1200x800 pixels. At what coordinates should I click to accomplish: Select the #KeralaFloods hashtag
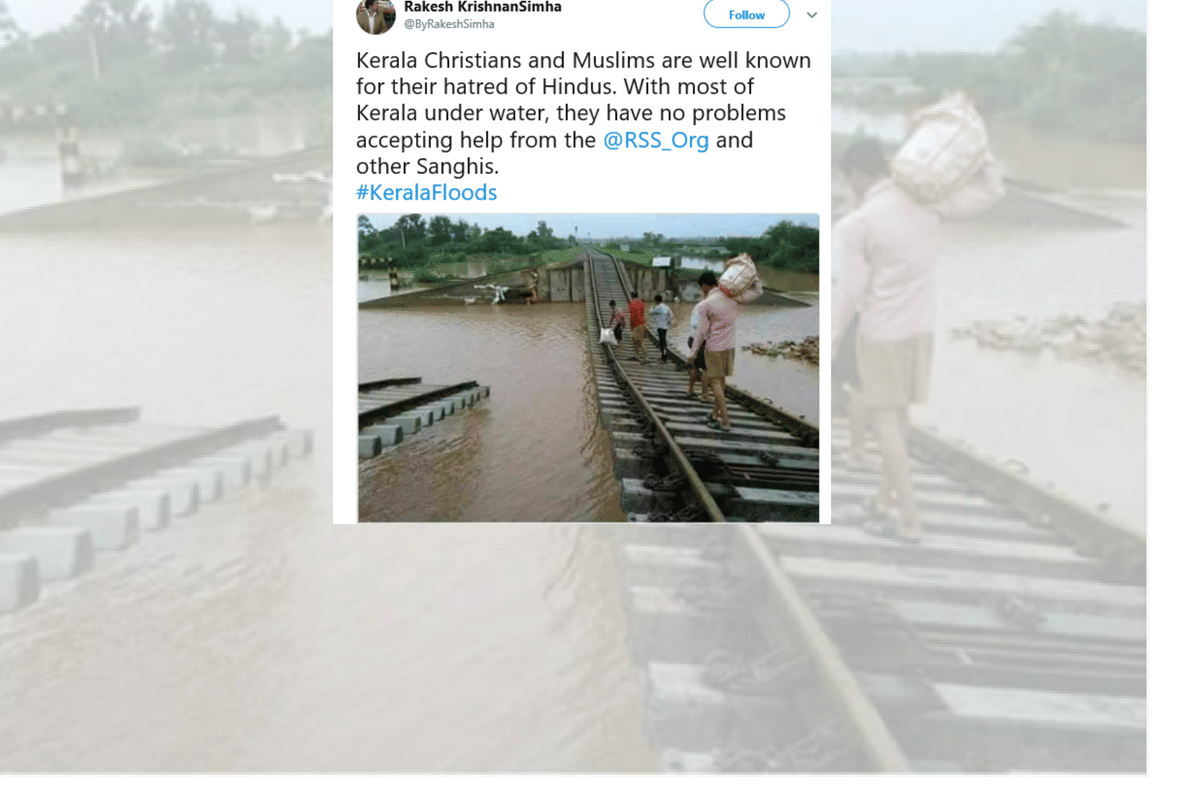427,192
